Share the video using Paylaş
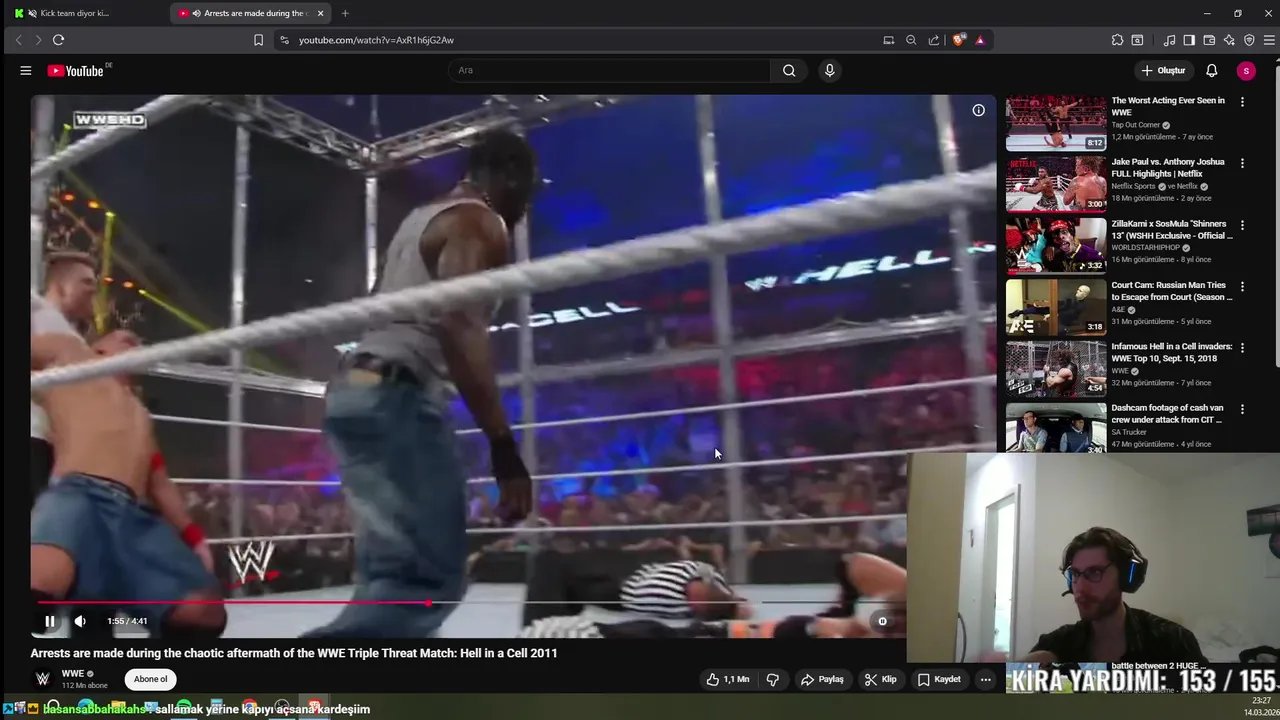The height and width of the screenshot is (720, 1280). [x=822, y=679]
